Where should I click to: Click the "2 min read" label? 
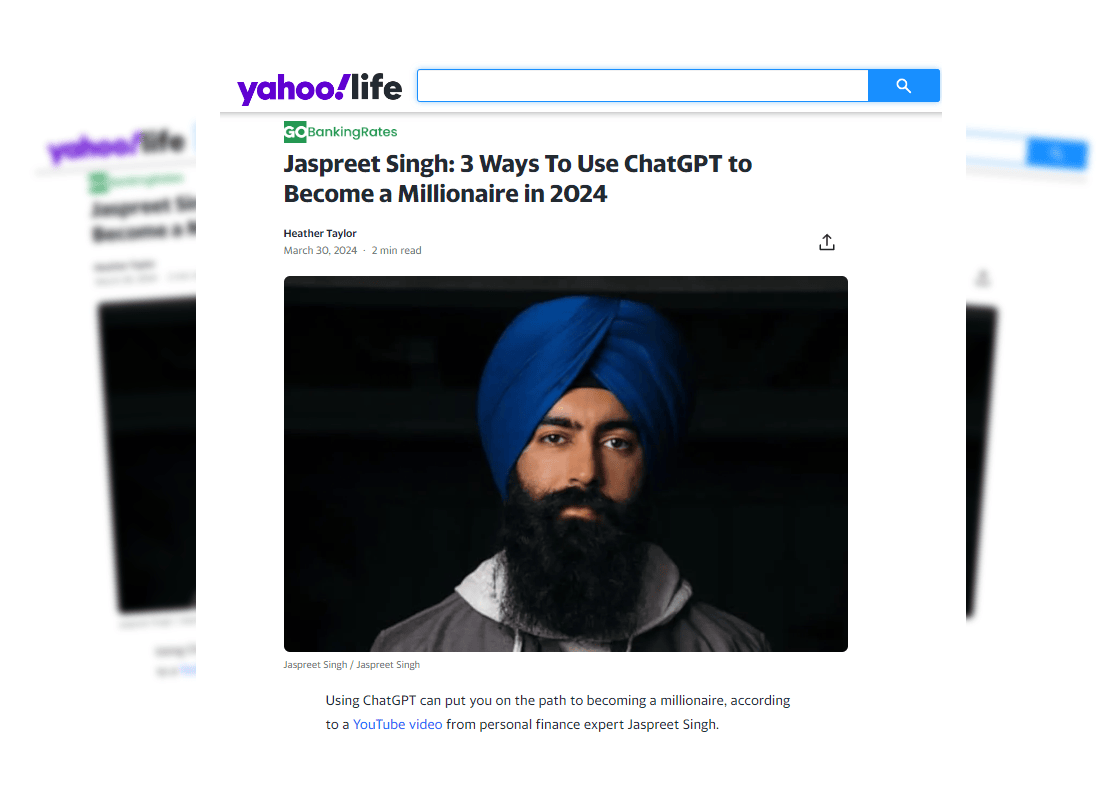[x=396, y=250]
